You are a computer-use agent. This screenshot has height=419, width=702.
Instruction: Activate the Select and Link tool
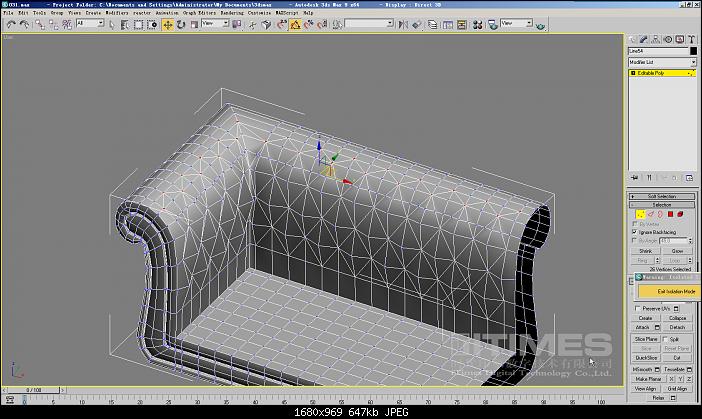40,25
